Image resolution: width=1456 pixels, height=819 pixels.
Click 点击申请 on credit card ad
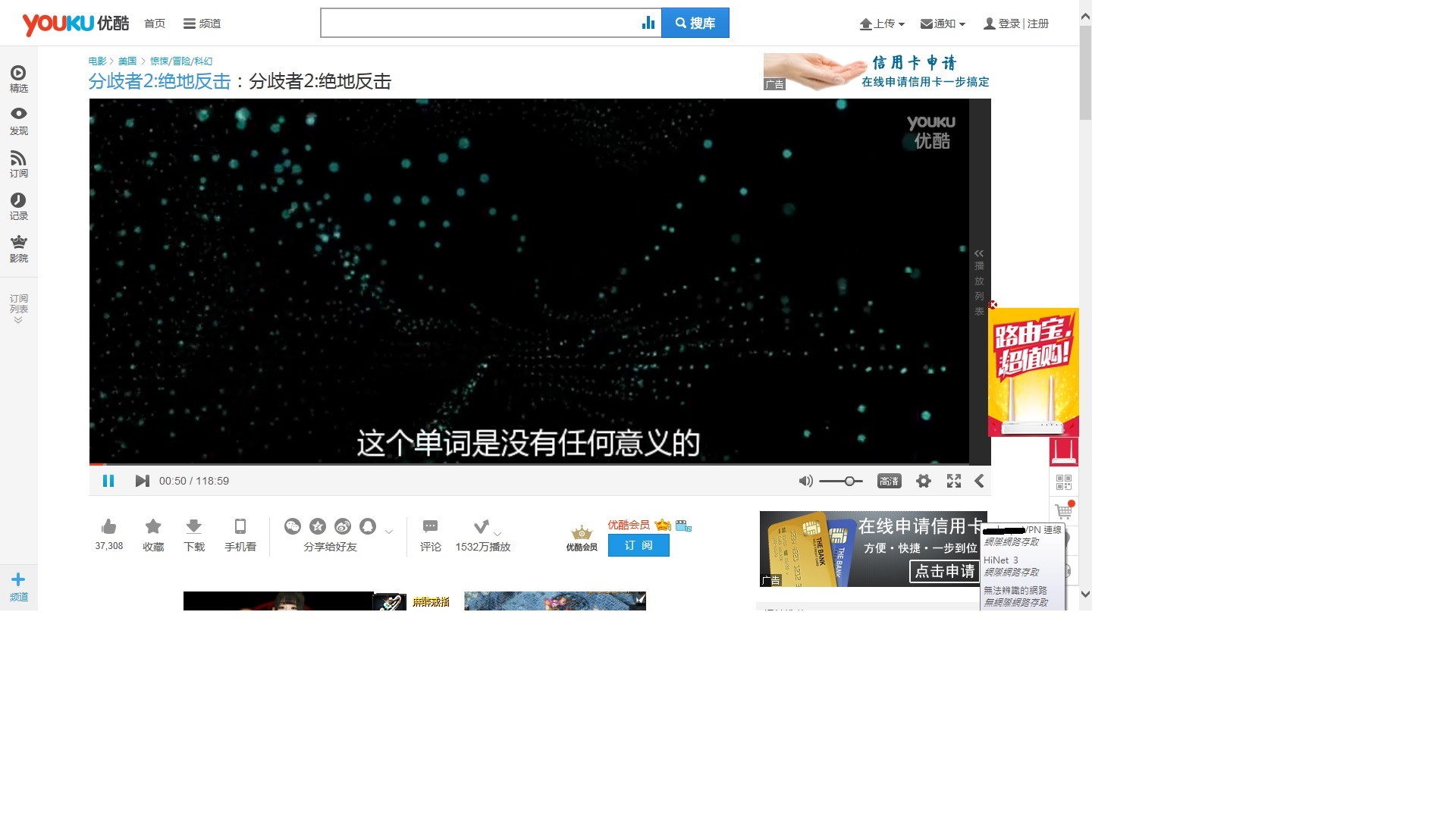coord(945,571)
